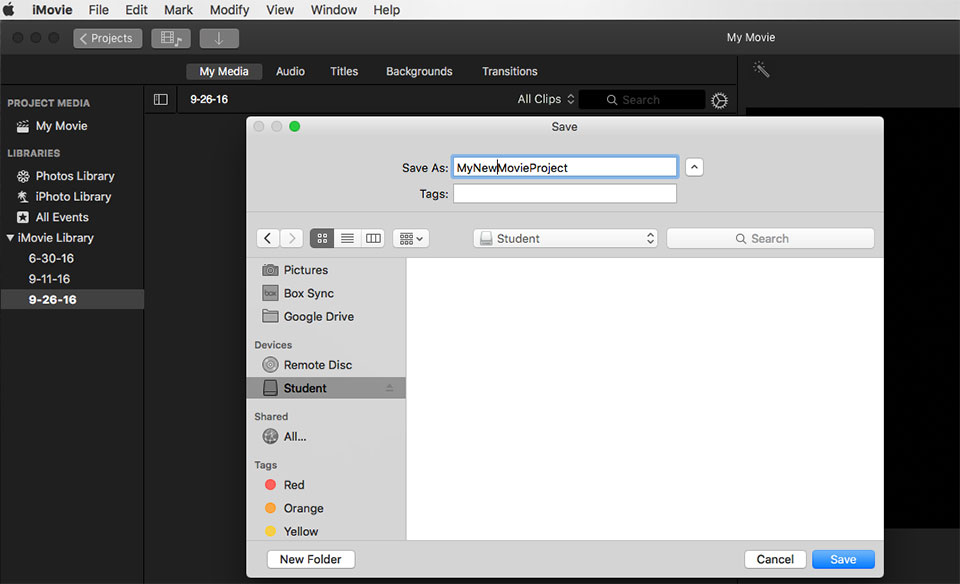Click the Tags input field
Screen dimensions: 960x584
coord(565,193)
